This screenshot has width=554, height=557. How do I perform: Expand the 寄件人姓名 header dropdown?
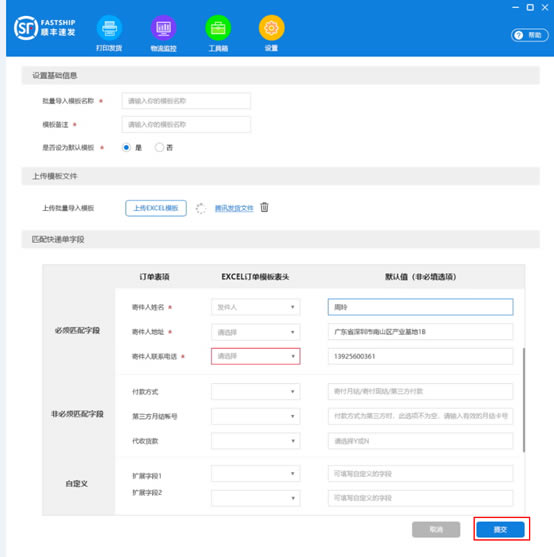255,307
